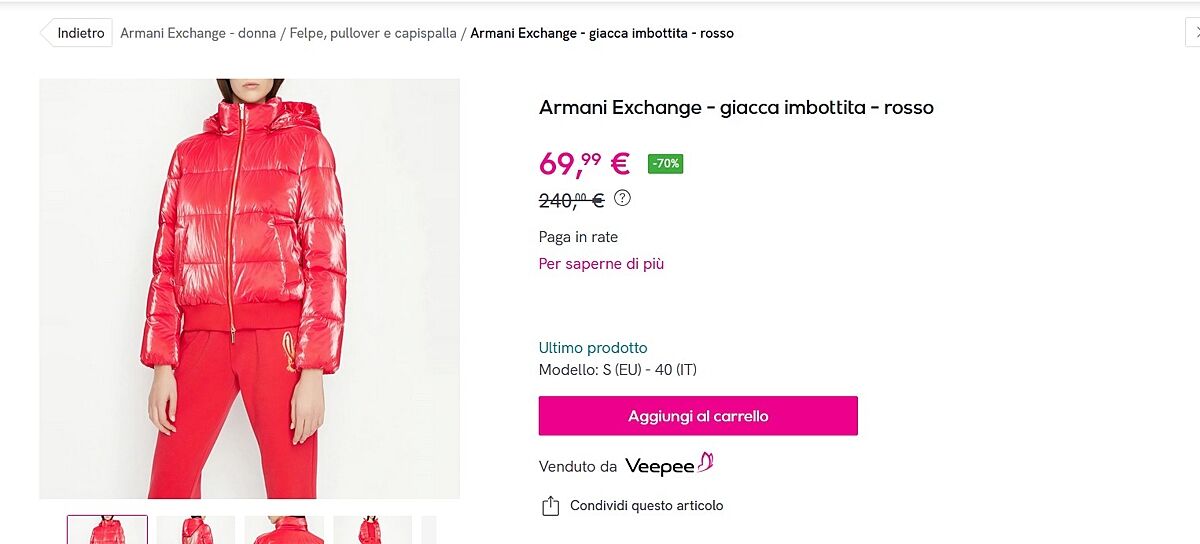View the third thumbnail showing jacket back

(x=284, y=530)
